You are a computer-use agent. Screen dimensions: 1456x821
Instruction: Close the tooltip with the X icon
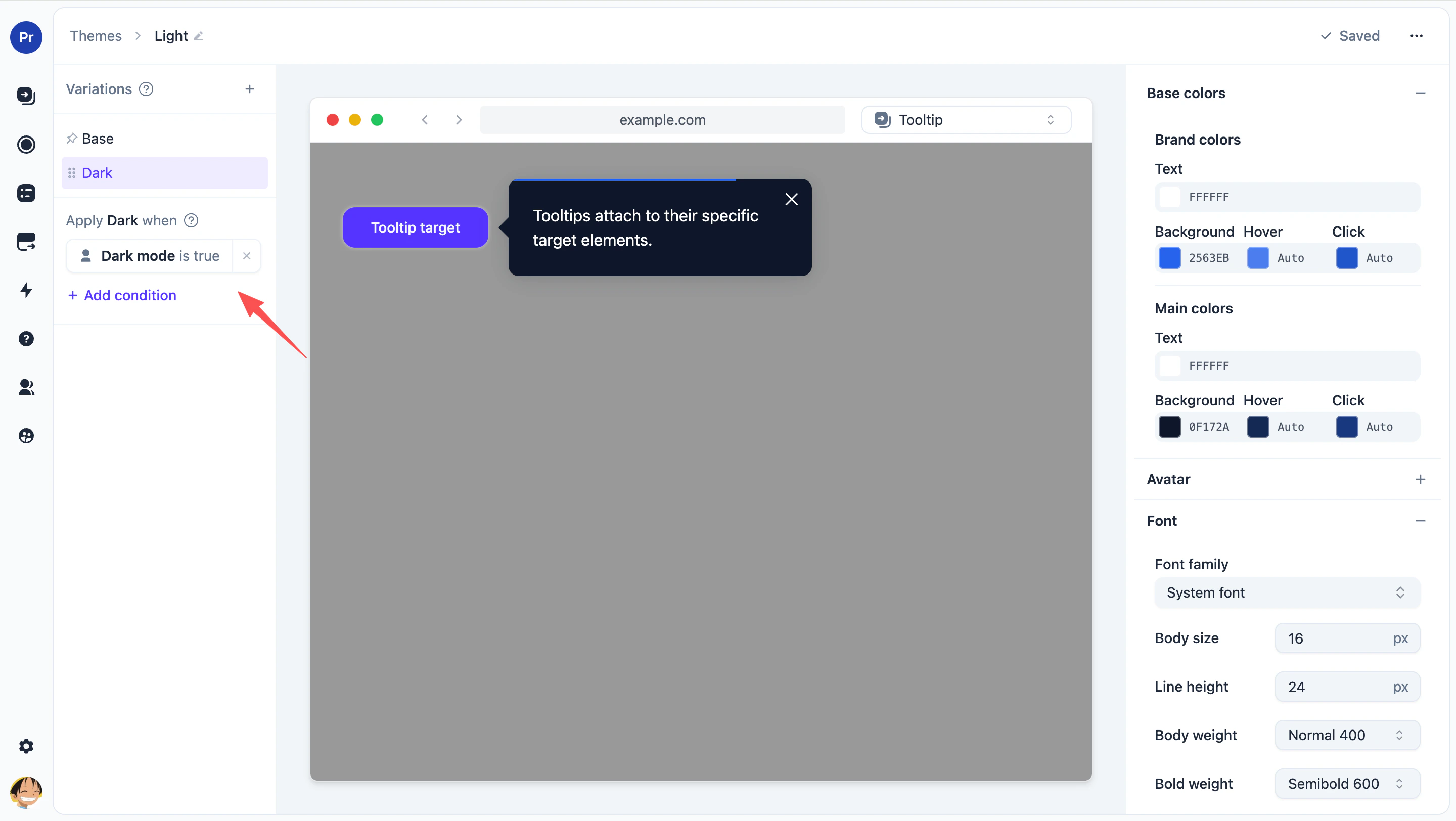(791, 199)
